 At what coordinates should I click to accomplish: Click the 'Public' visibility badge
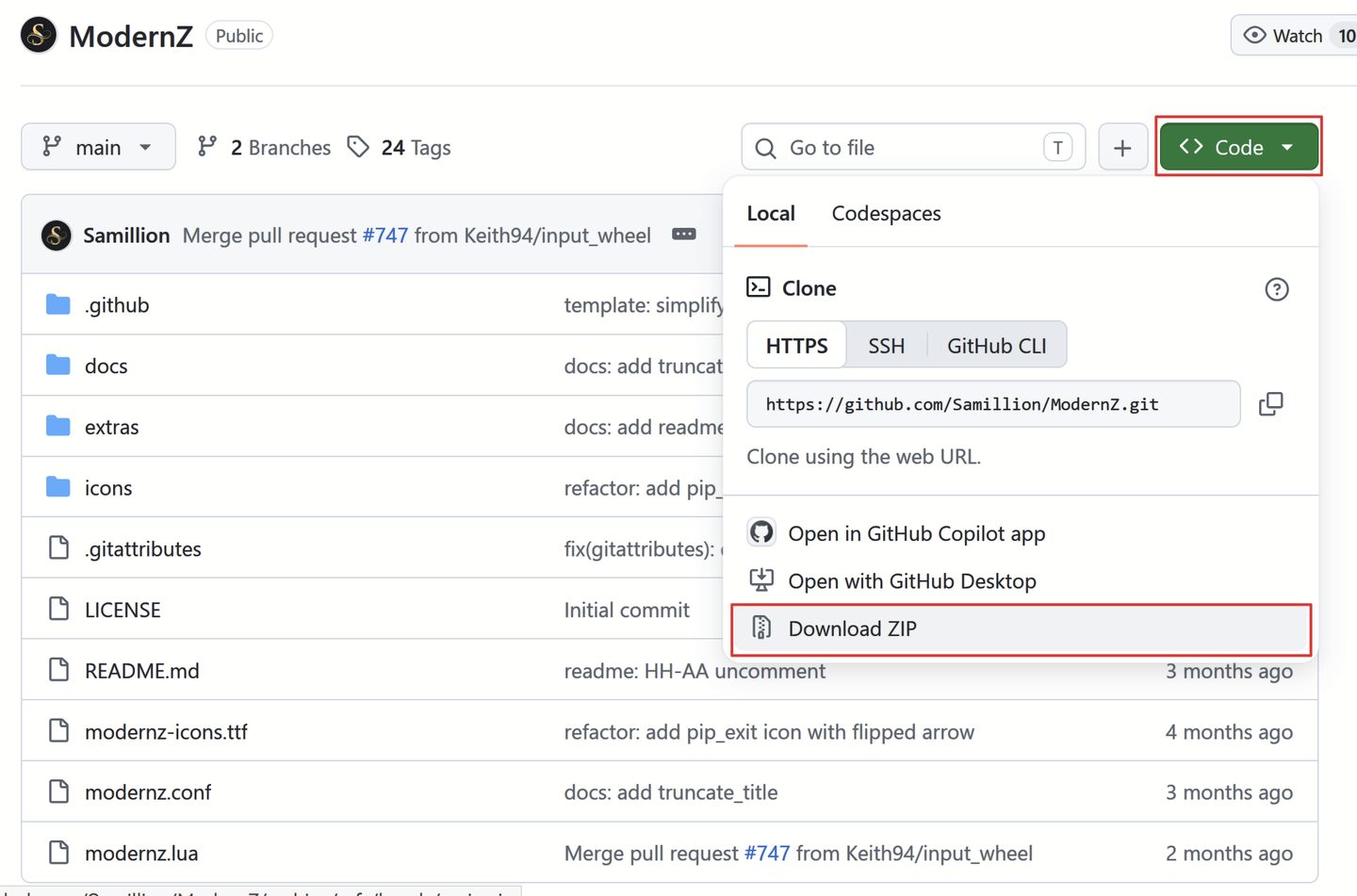pyautogui.click(x=239, y=36)
